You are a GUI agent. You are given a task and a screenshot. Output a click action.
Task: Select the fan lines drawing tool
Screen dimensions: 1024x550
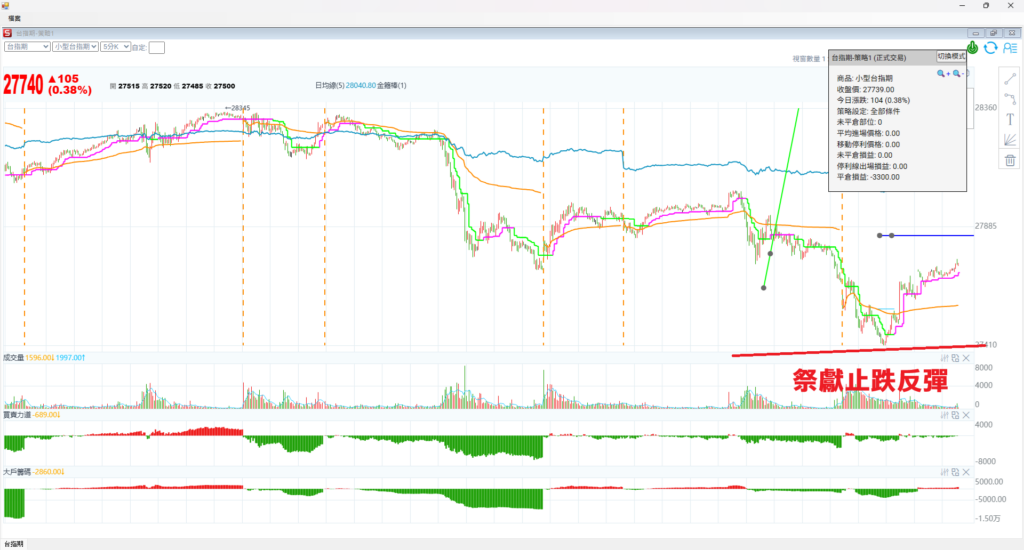(1009, 140)
